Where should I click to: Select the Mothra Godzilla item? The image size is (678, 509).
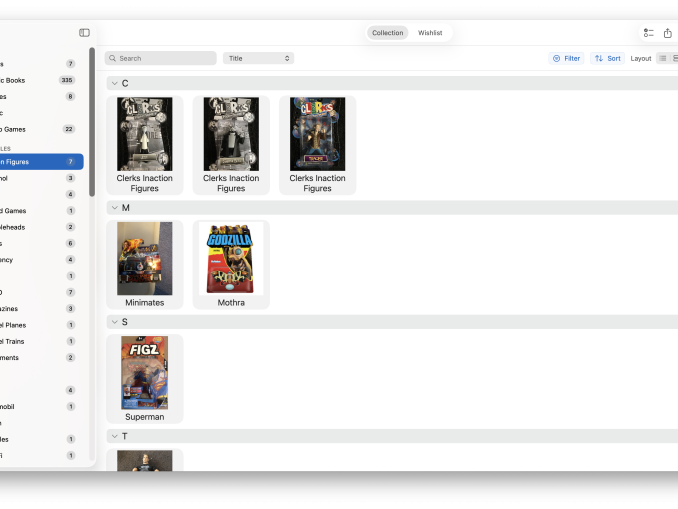tap(231, 265)
